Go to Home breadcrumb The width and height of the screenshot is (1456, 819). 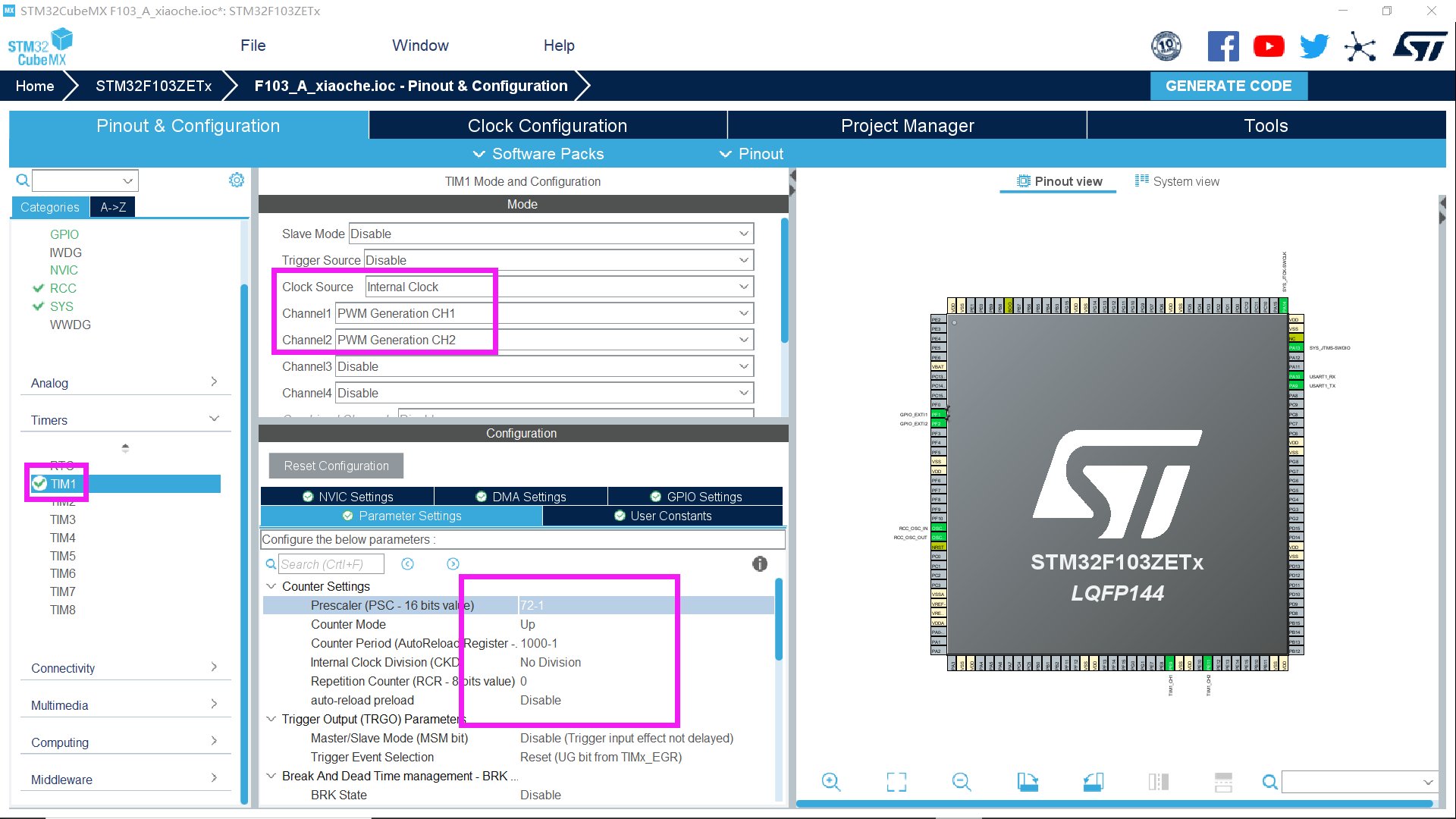35,86
